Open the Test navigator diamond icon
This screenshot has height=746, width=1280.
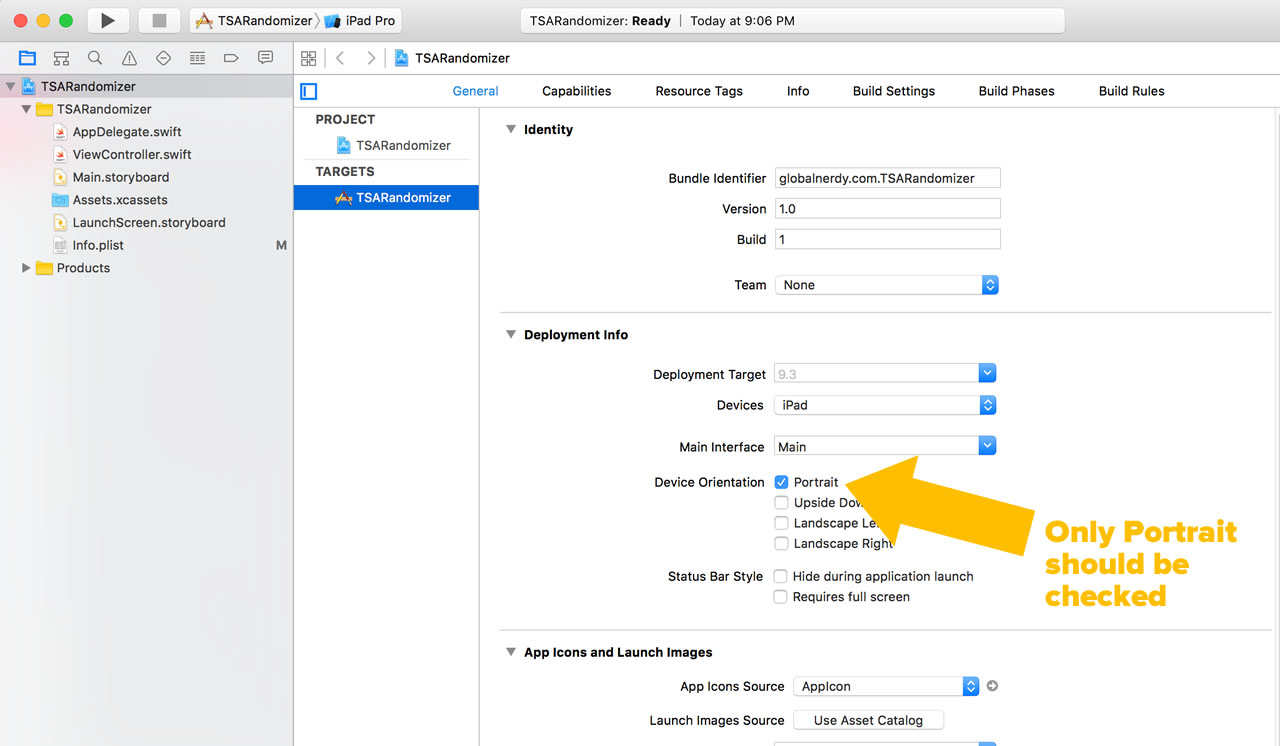coord(163,58)
